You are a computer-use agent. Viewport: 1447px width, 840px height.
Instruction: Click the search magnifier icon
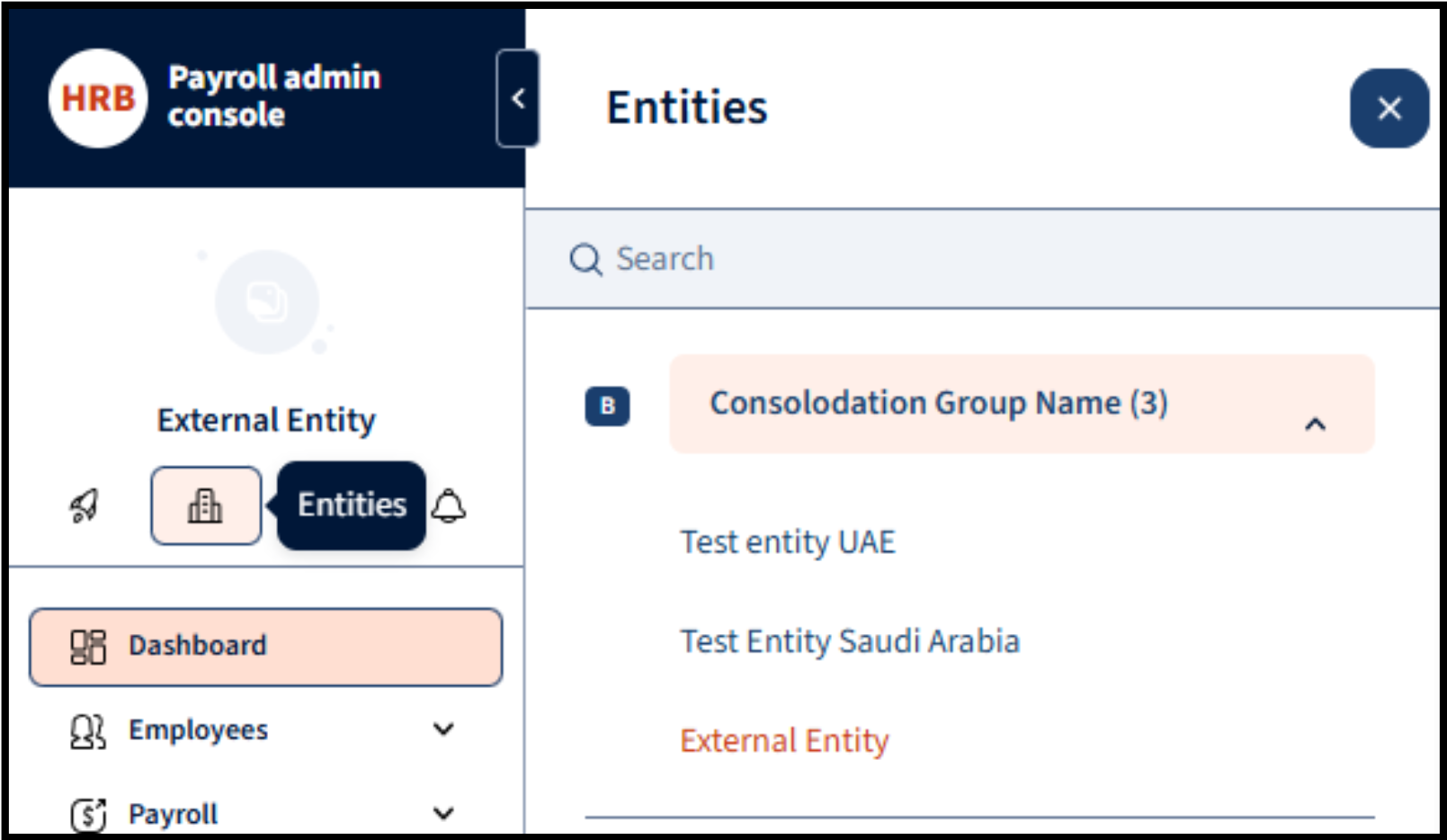click(x=585, y=259)
